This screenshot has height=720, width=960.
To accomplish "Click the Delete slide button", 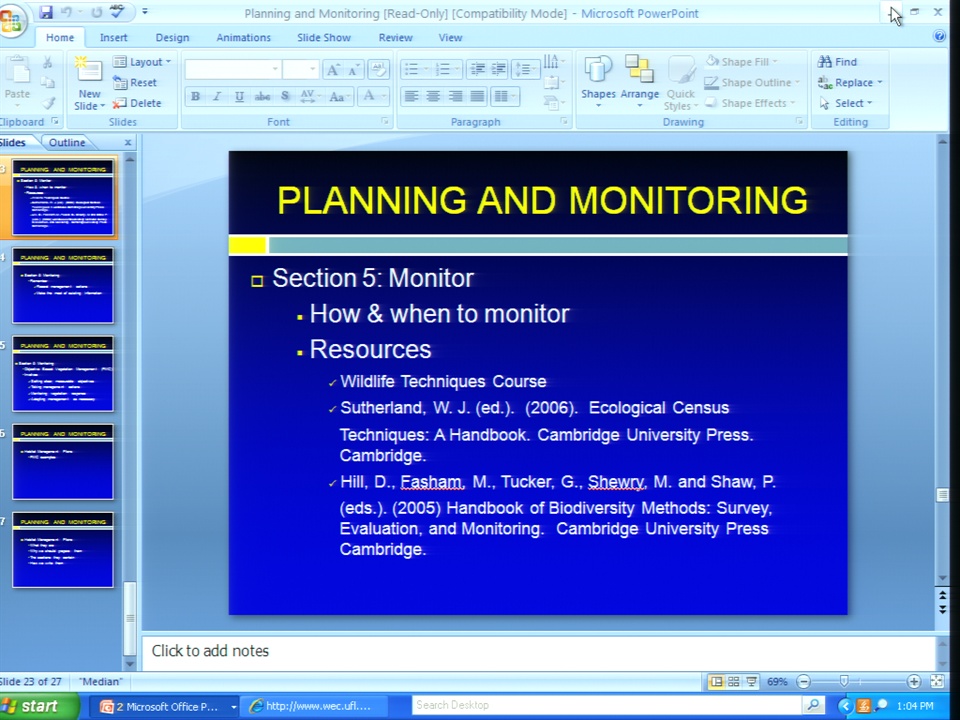I will coord(137,103).
